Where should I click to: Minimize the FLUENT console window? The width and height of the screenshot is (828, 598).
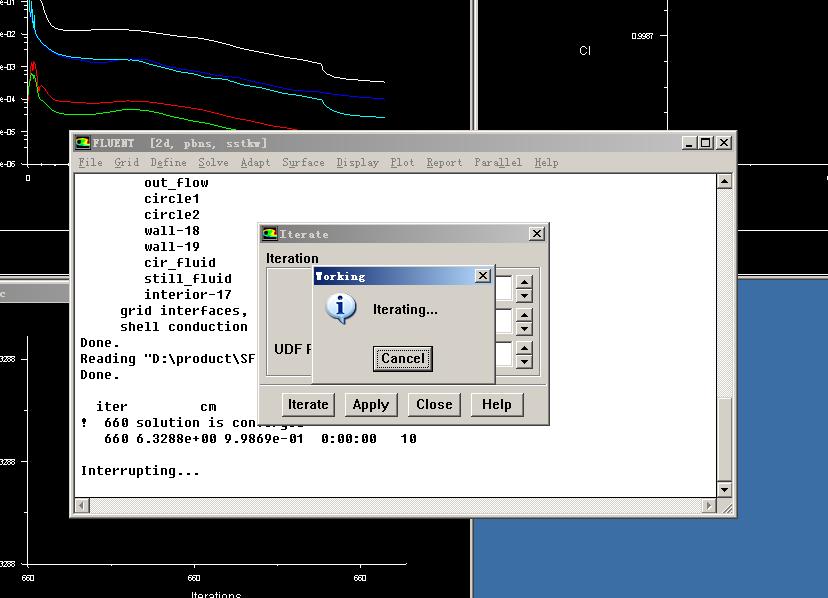(x=689, y=143)
